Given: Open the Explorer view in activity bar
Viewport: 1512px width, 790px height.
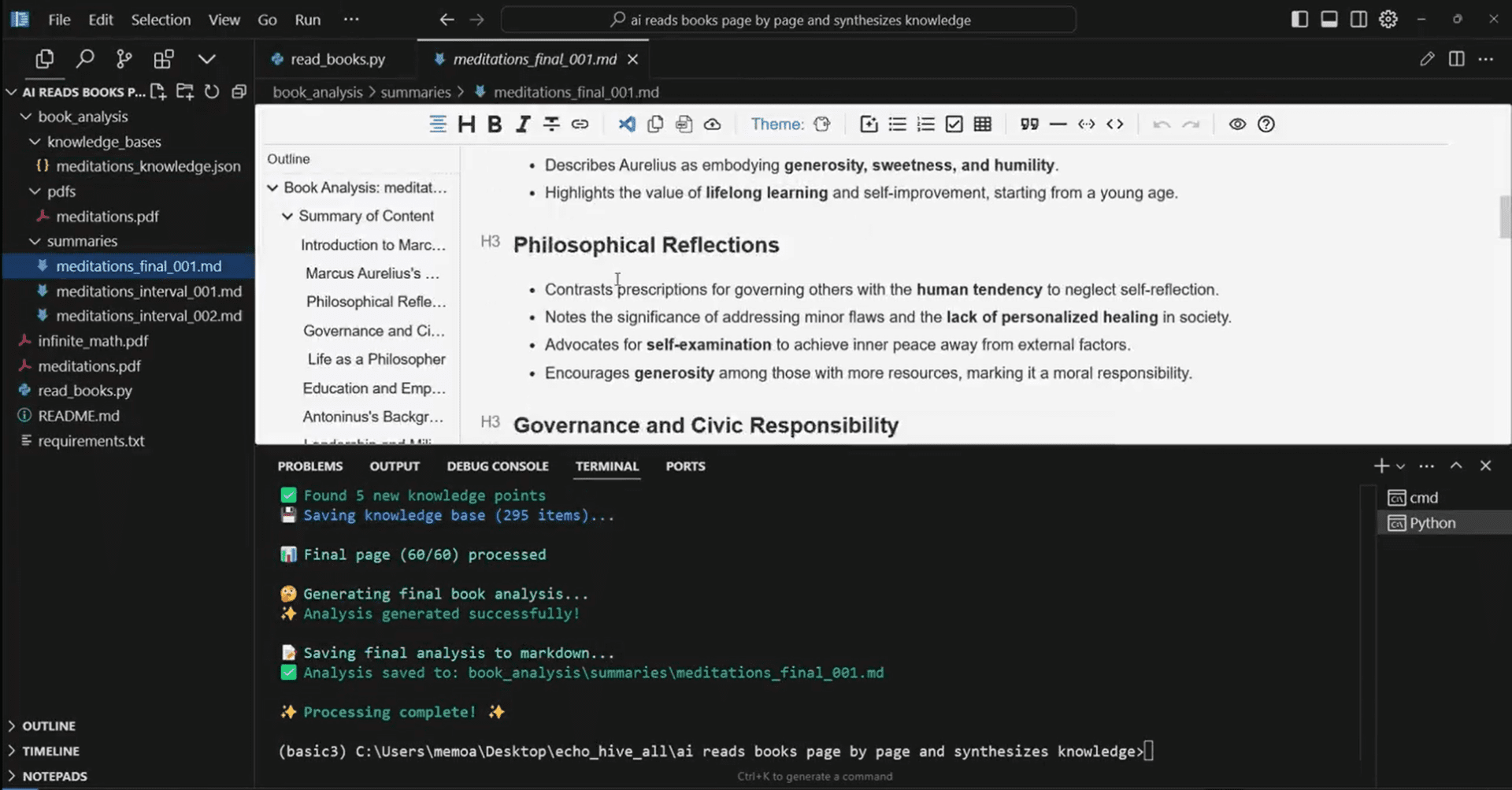Looking at the screenshot, I should tap(45, 59).
